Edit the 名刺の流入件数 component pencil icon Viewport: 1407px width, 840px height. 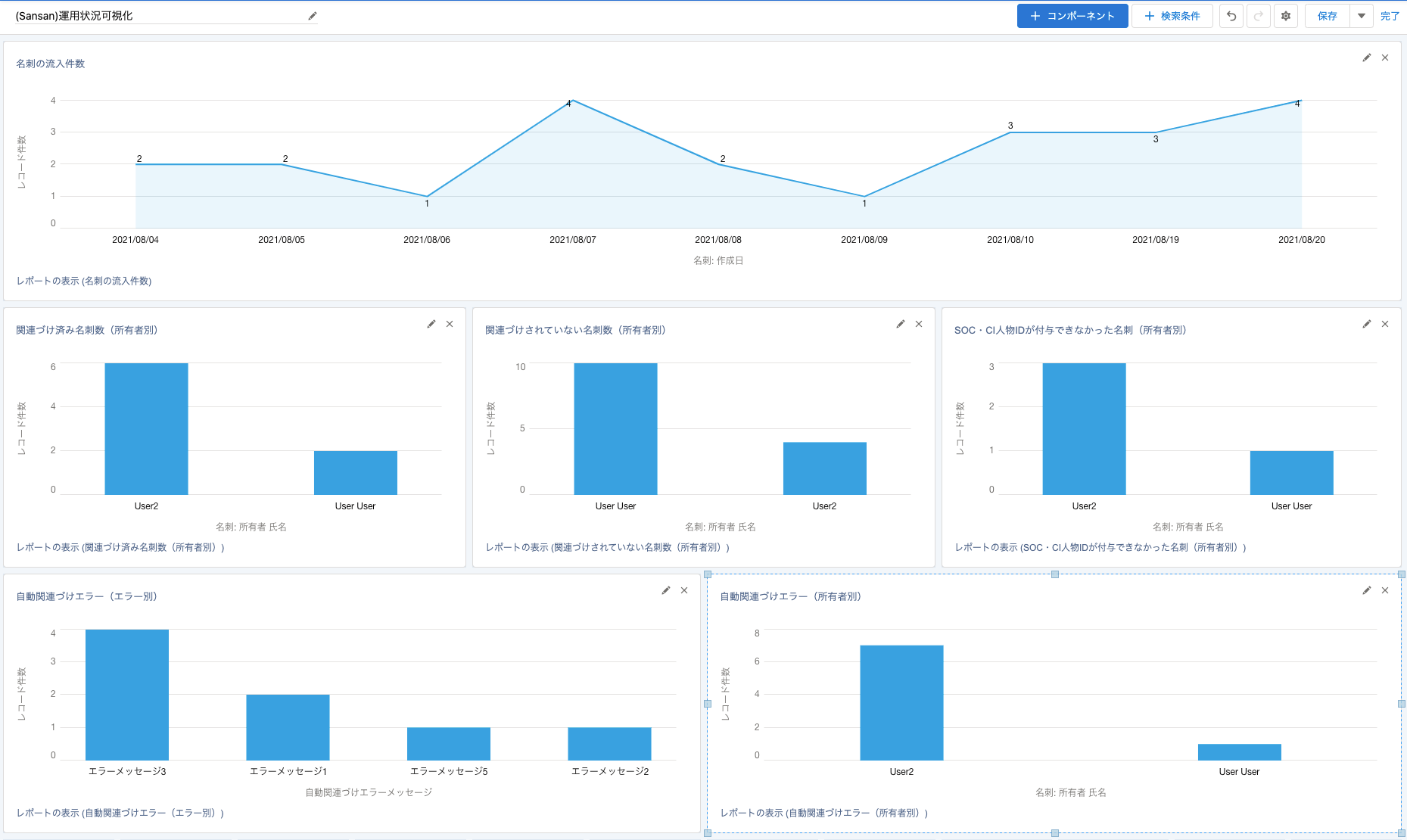click(1367, 58)
